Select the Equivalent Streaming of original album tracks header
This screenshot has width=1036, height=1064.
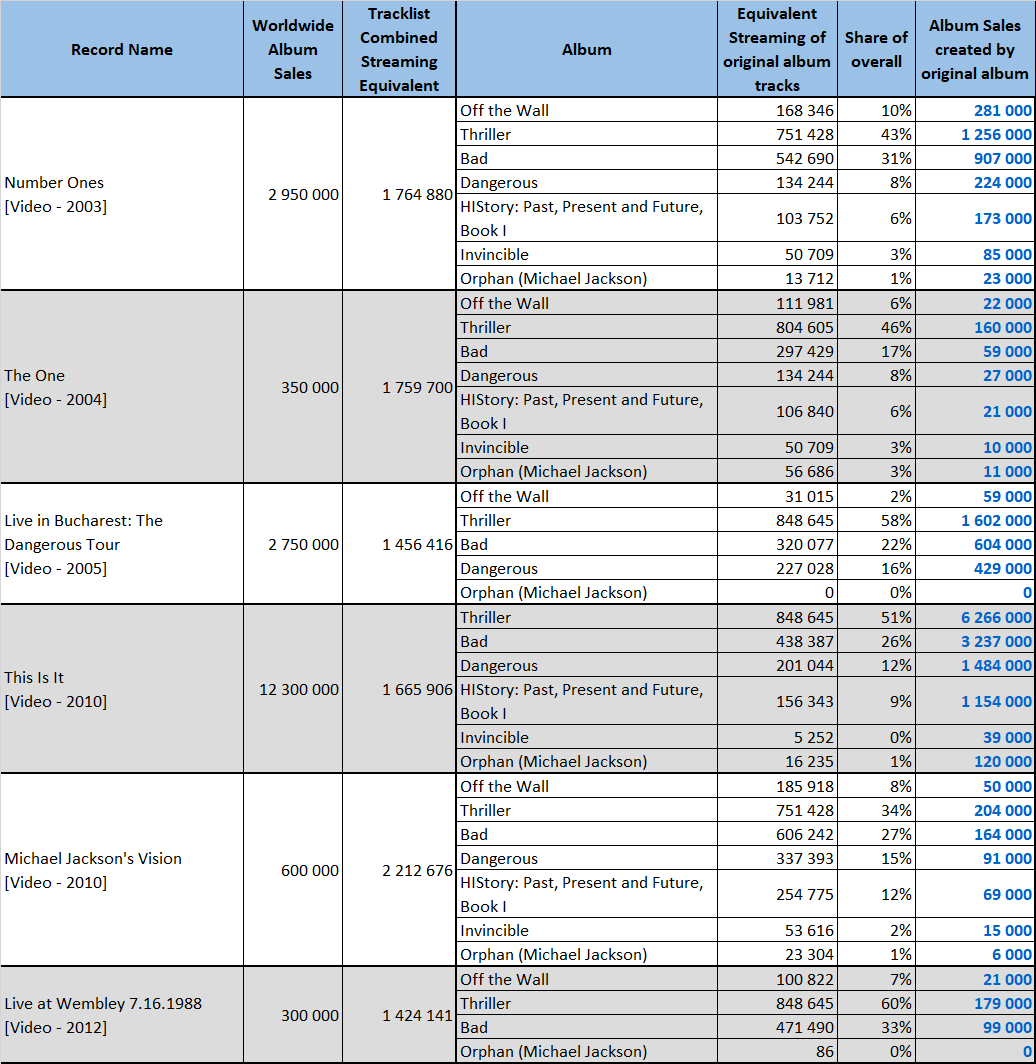(x=778, y=49)
